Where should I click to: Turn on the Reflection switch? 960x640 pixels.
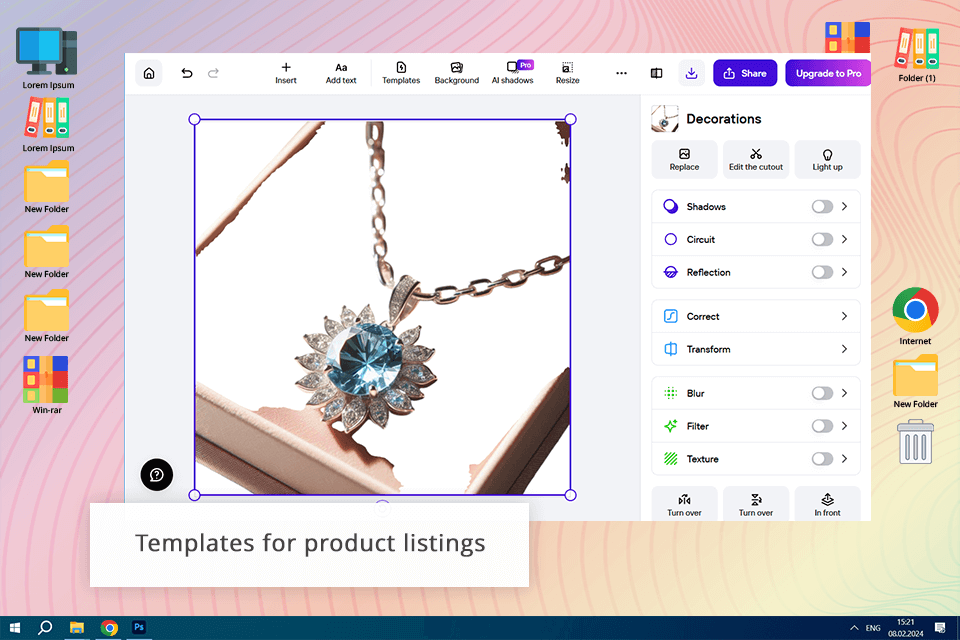coord(822,273)
